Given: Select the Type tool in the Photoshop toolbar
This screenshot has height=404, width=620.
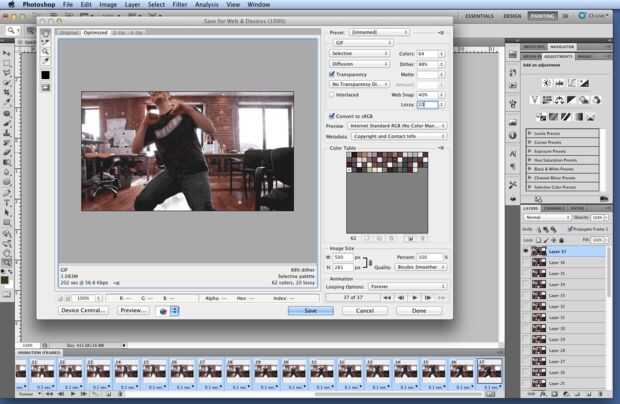Looking at the screenshot, I should [6, 203].
